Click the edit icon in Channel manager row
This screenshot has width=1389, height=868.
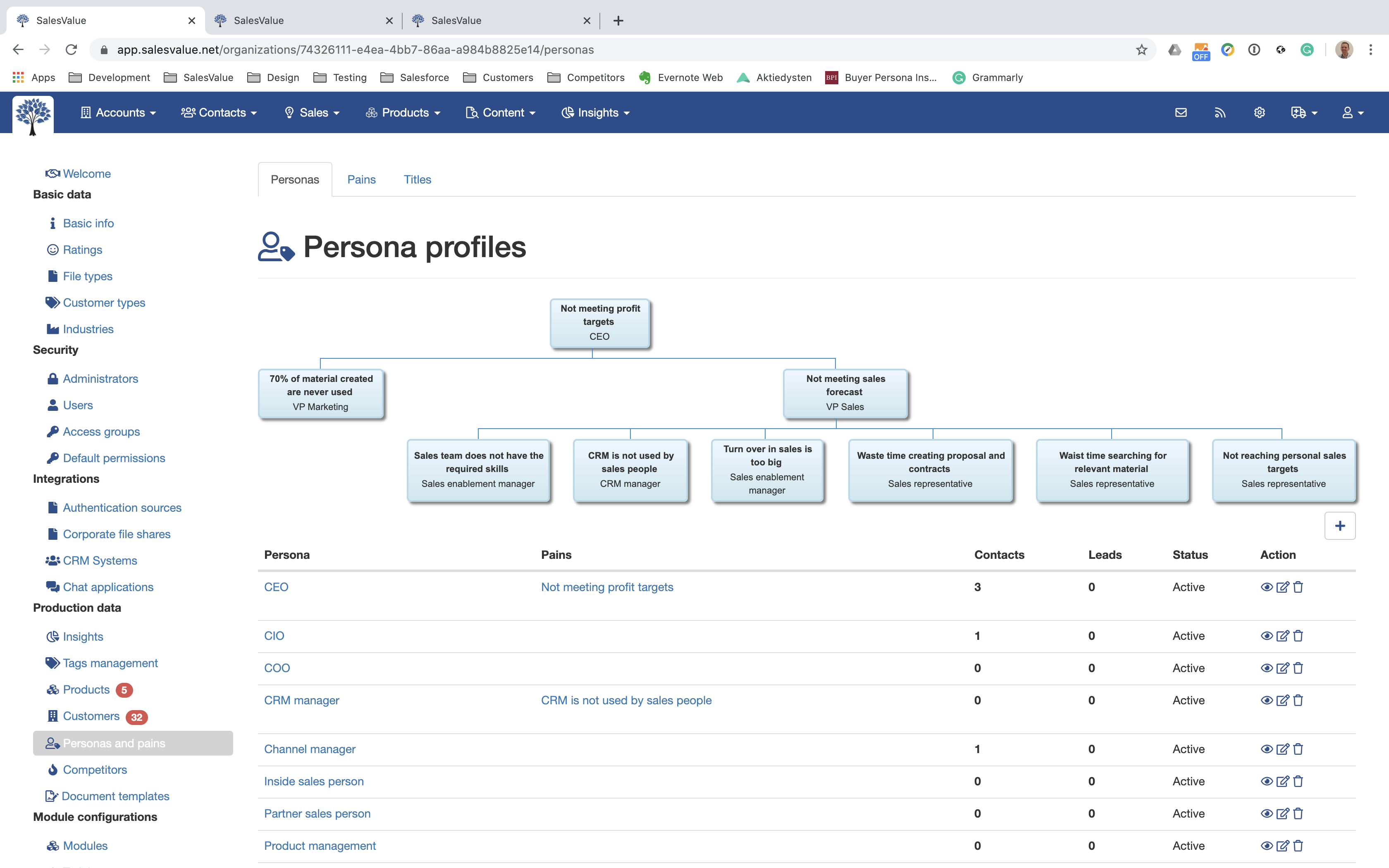coord(1282,749)
